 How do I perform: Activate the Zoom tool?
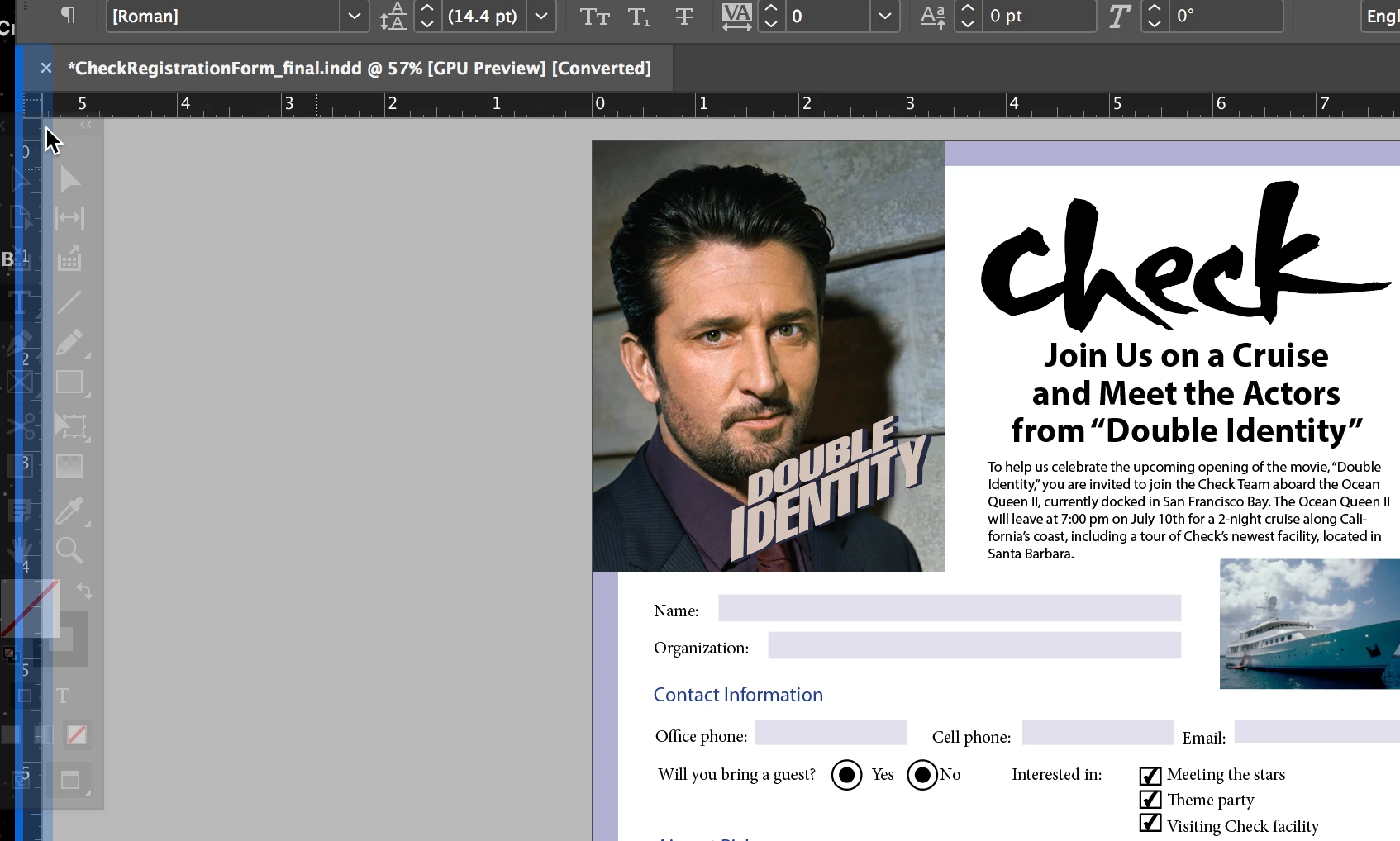pos(70,550)
